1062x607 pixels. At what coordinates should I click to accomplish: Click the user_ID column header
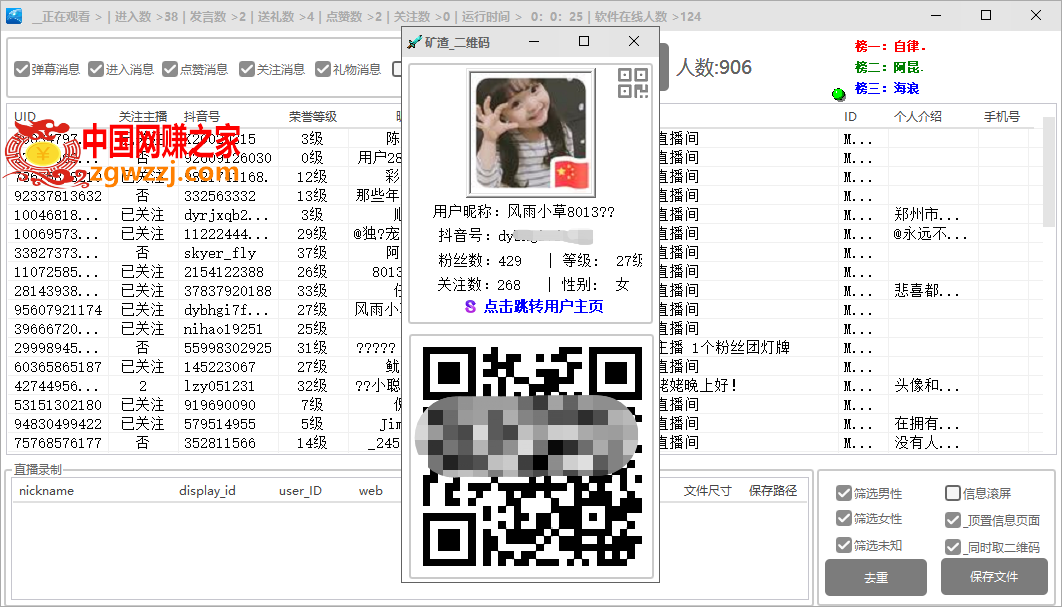tap(300, 490)
